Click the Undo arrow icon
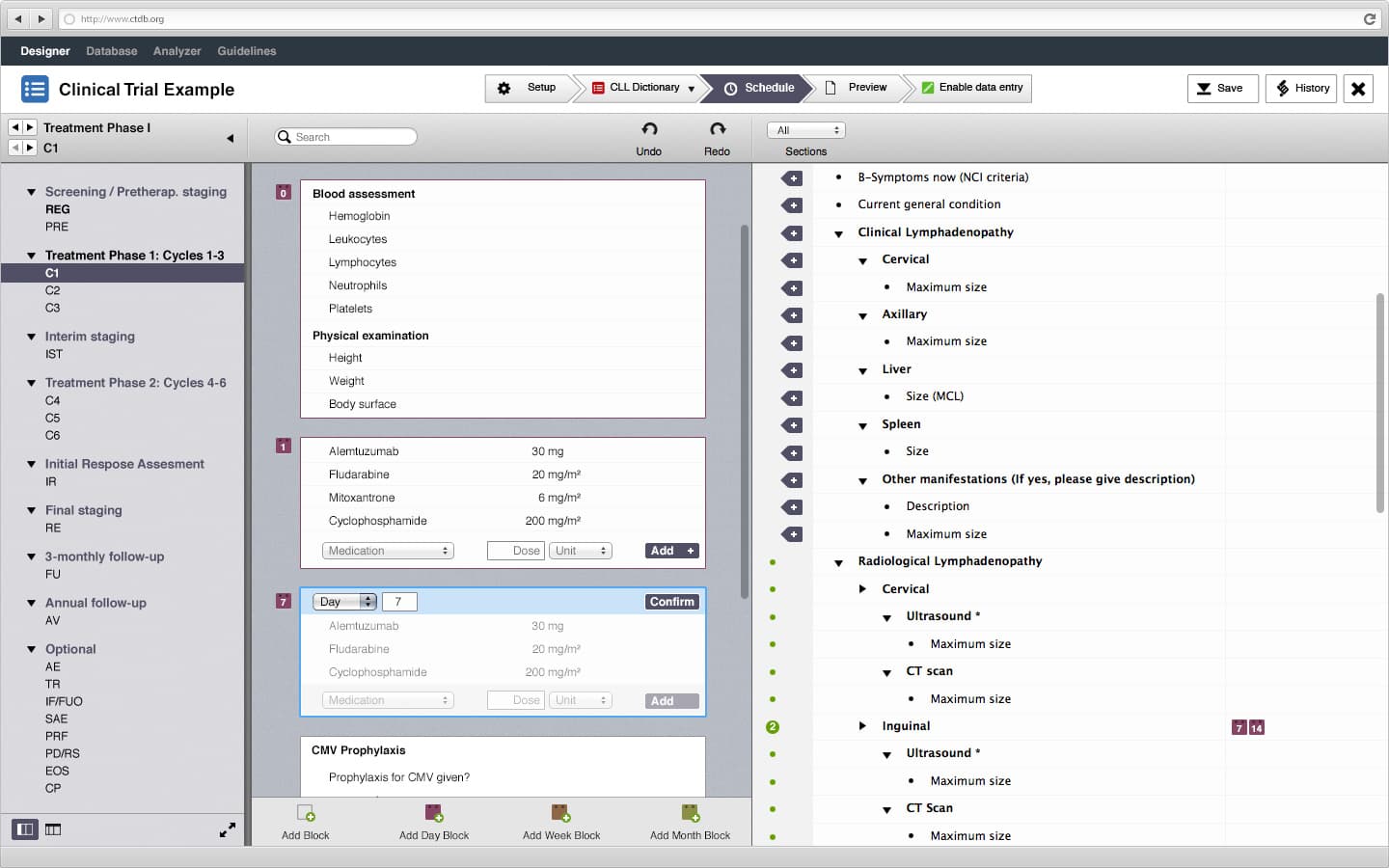1389x868 pixels. pyautogui.click(x=649, y=129)
